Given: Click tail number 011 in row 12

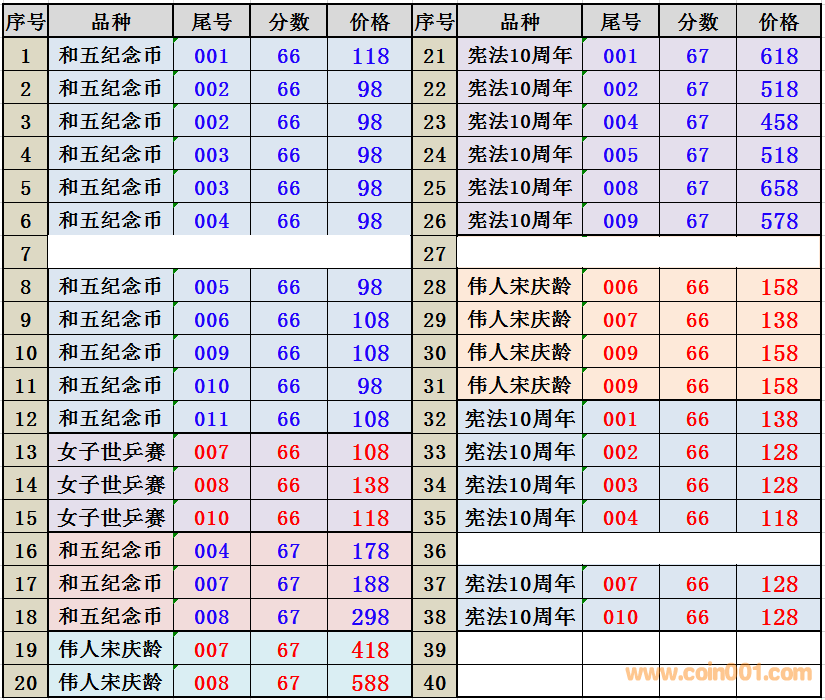Looking at the screenshot, I should (211, 419).
